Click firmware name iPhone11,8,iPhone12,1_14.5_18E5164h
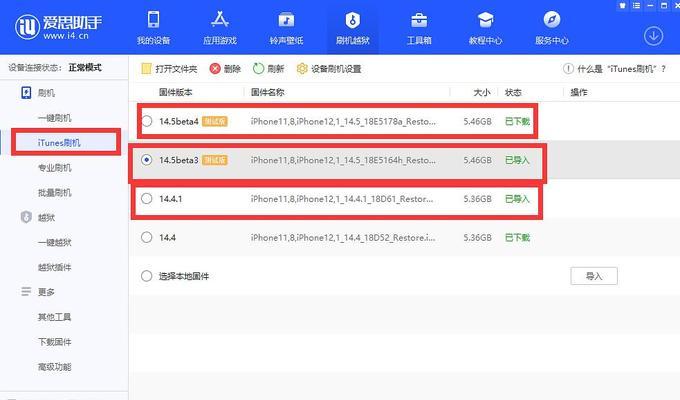Image resolution: width=680 pixels, height=400 pixels. coord(343,160)
